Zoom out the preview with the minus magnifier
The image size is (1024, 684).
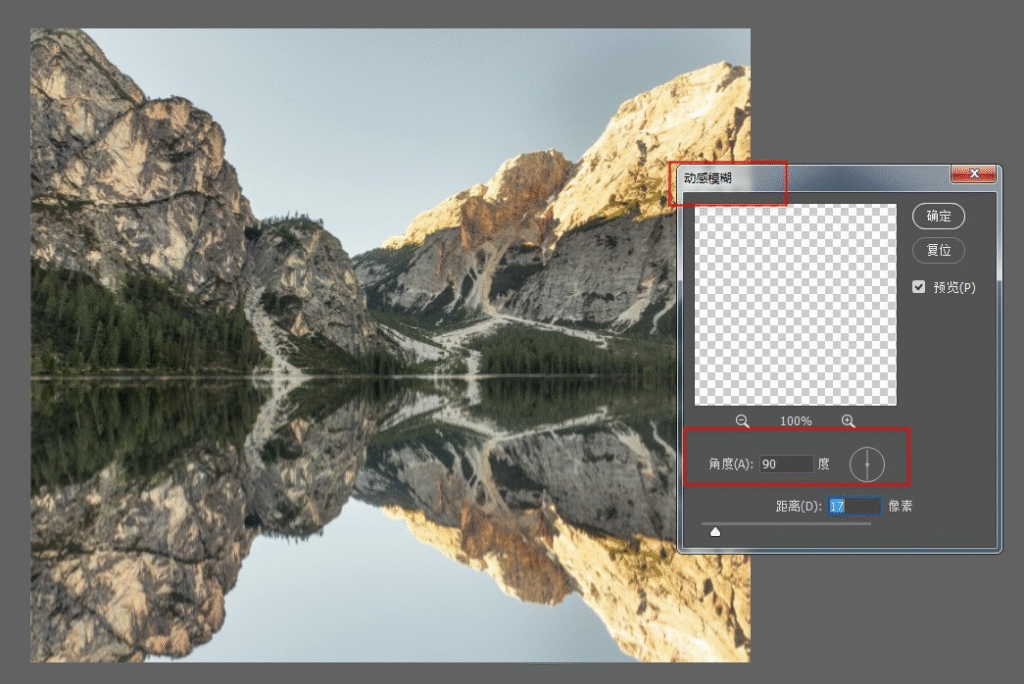(743, 421)
